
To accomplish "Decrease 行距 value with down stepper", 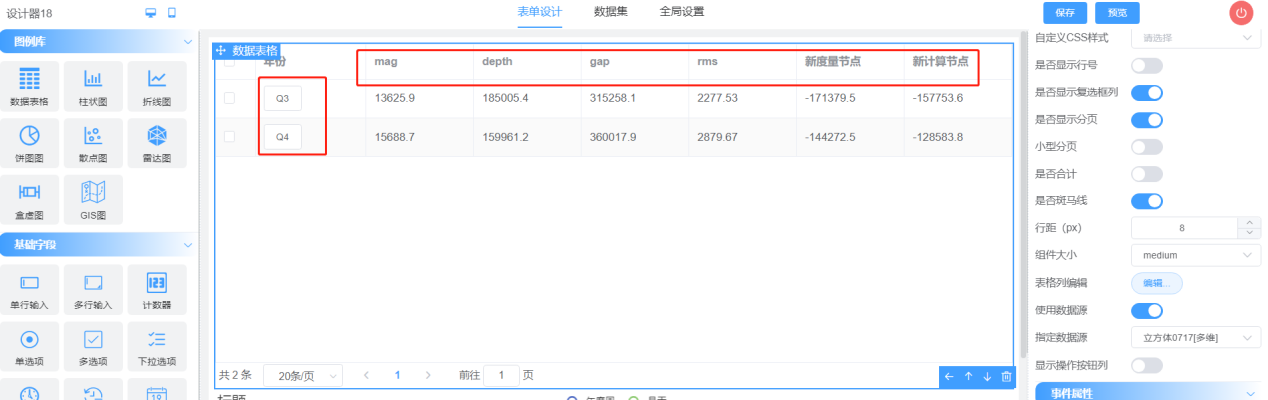I will point(1248,233).
